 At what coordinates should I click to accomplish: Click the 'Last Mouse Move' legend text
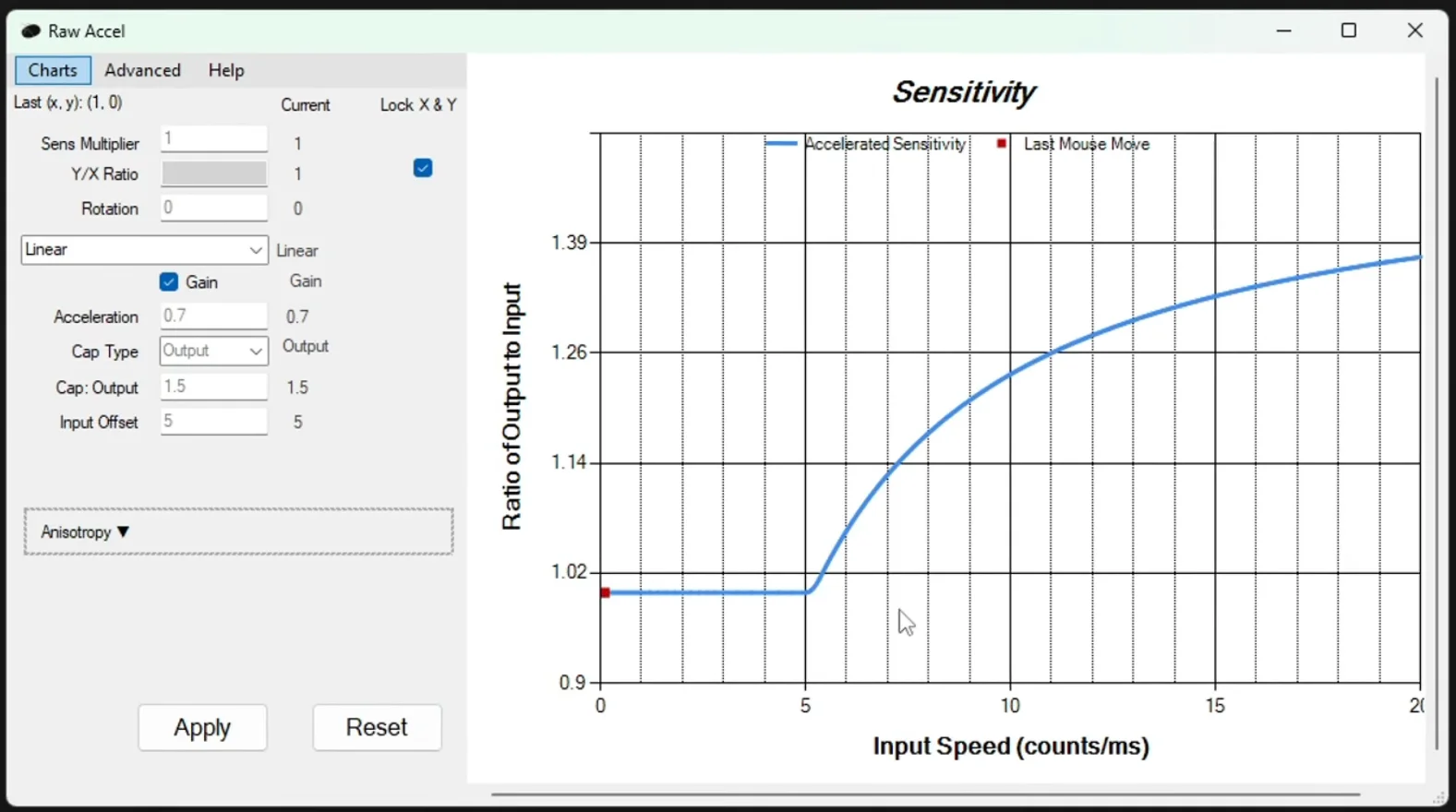click(1087, 144)
